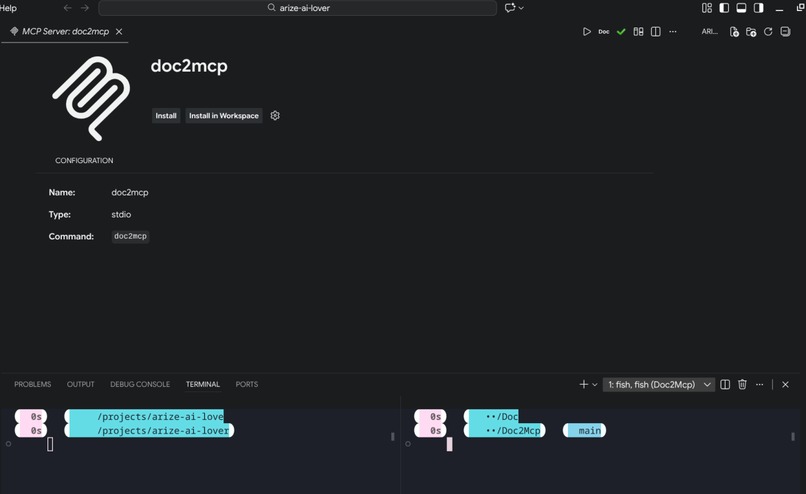Select the CONFIGURATION tab
Image resolution: width=806 pixels, height=494 pixels.
(84, 160)
